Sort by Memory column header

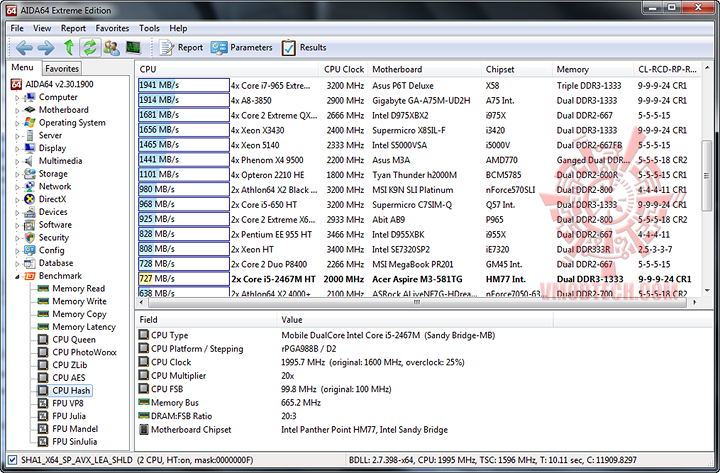point(592,69)
